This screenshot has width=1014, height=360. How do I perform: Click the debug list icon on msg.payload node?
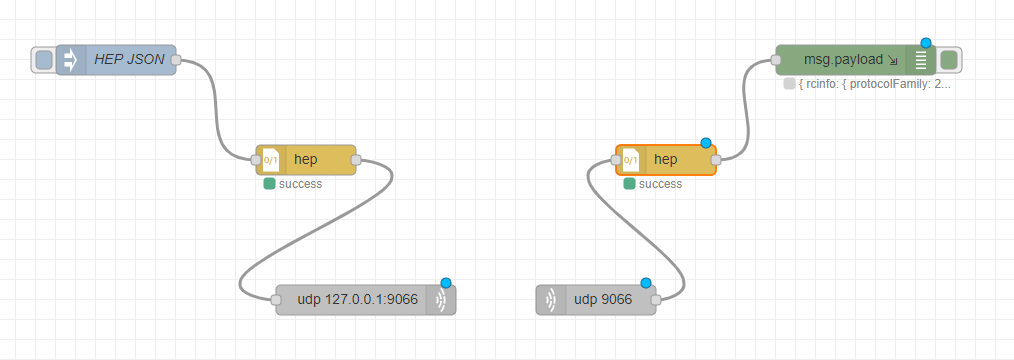pyautogui.click(x=921, y=60)
